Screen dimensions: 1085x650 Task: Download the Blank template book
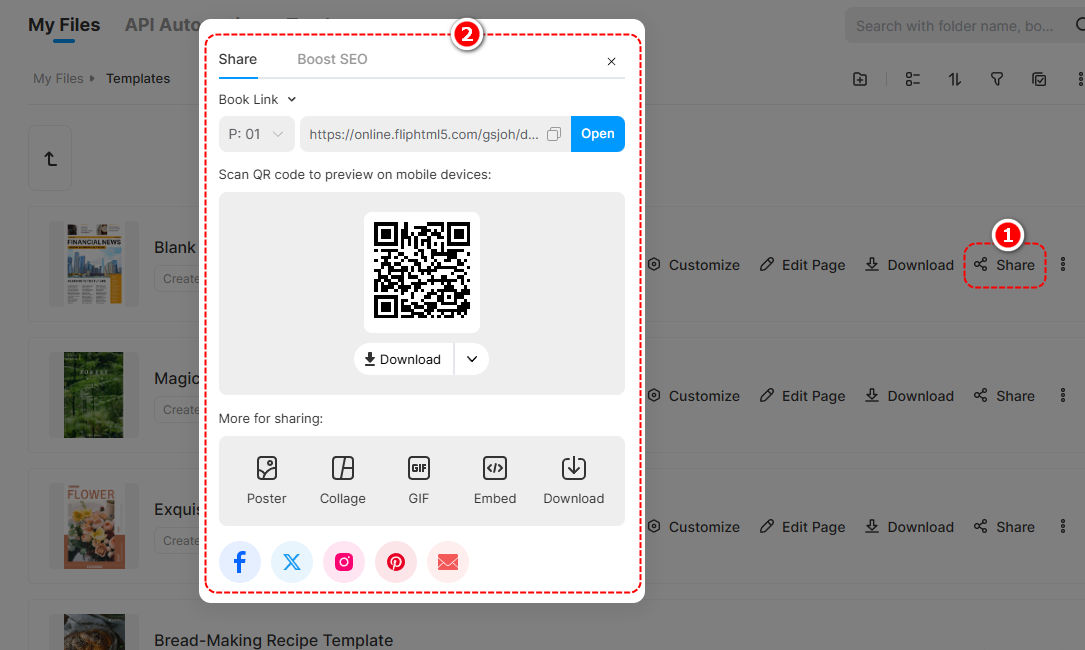click(909, 264)
